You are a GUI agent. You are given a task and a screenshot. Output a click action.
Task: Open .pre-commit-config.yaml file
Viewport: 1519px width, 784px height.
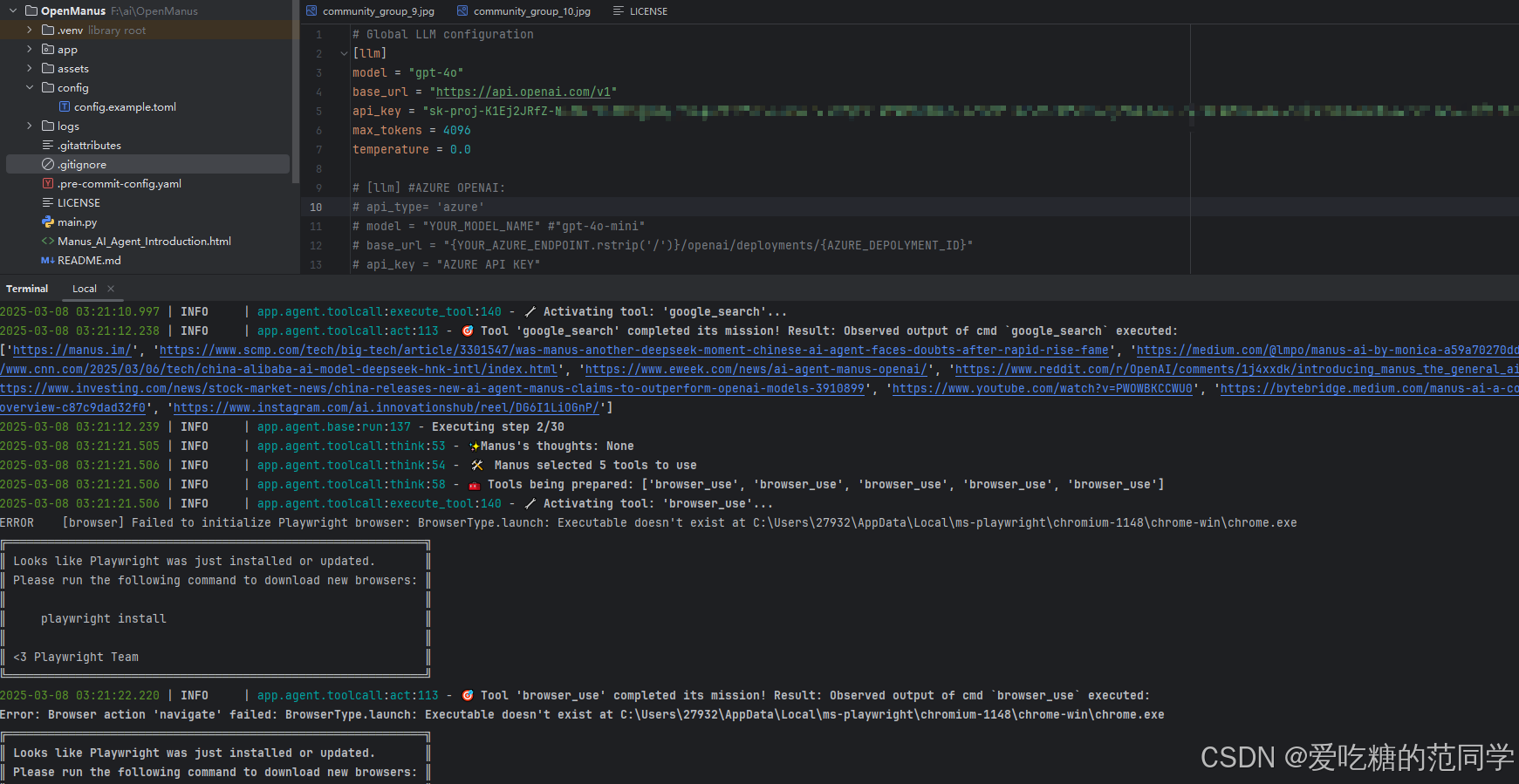point(120,184)
